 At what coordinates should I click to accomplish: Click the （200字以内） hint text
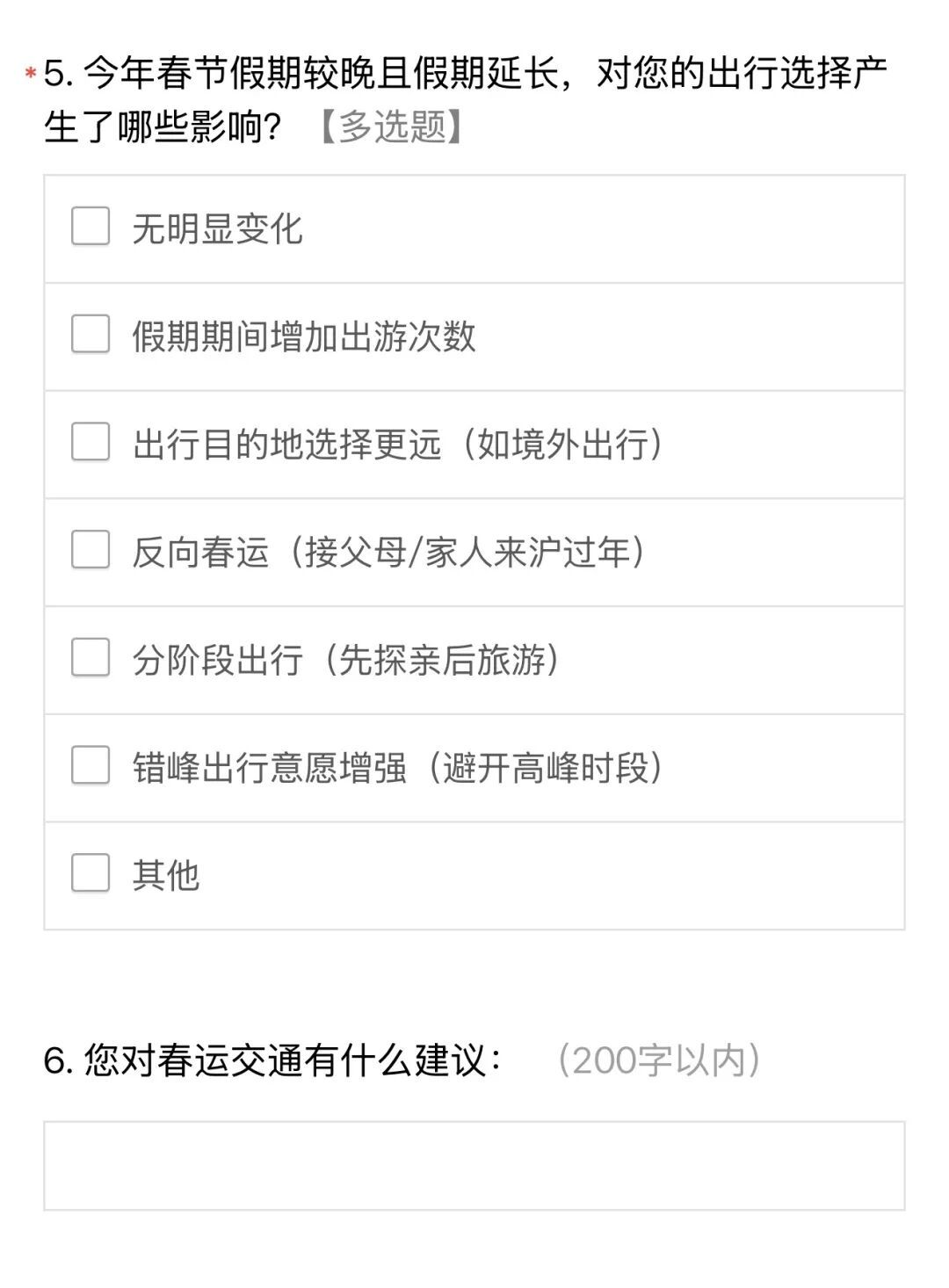click(657, 1061)
